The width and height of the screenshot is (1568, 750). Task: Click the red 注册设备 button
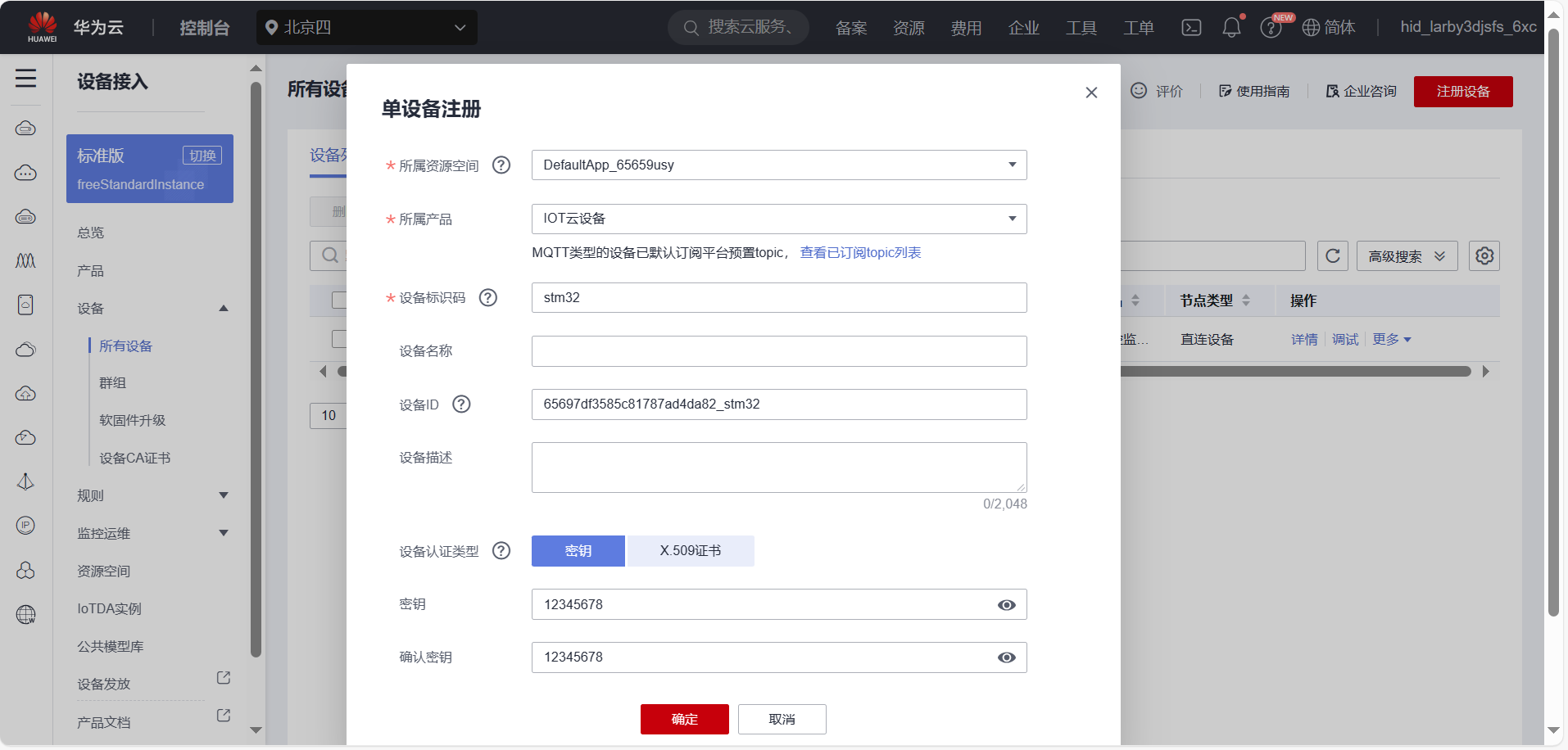[1463, 91]
